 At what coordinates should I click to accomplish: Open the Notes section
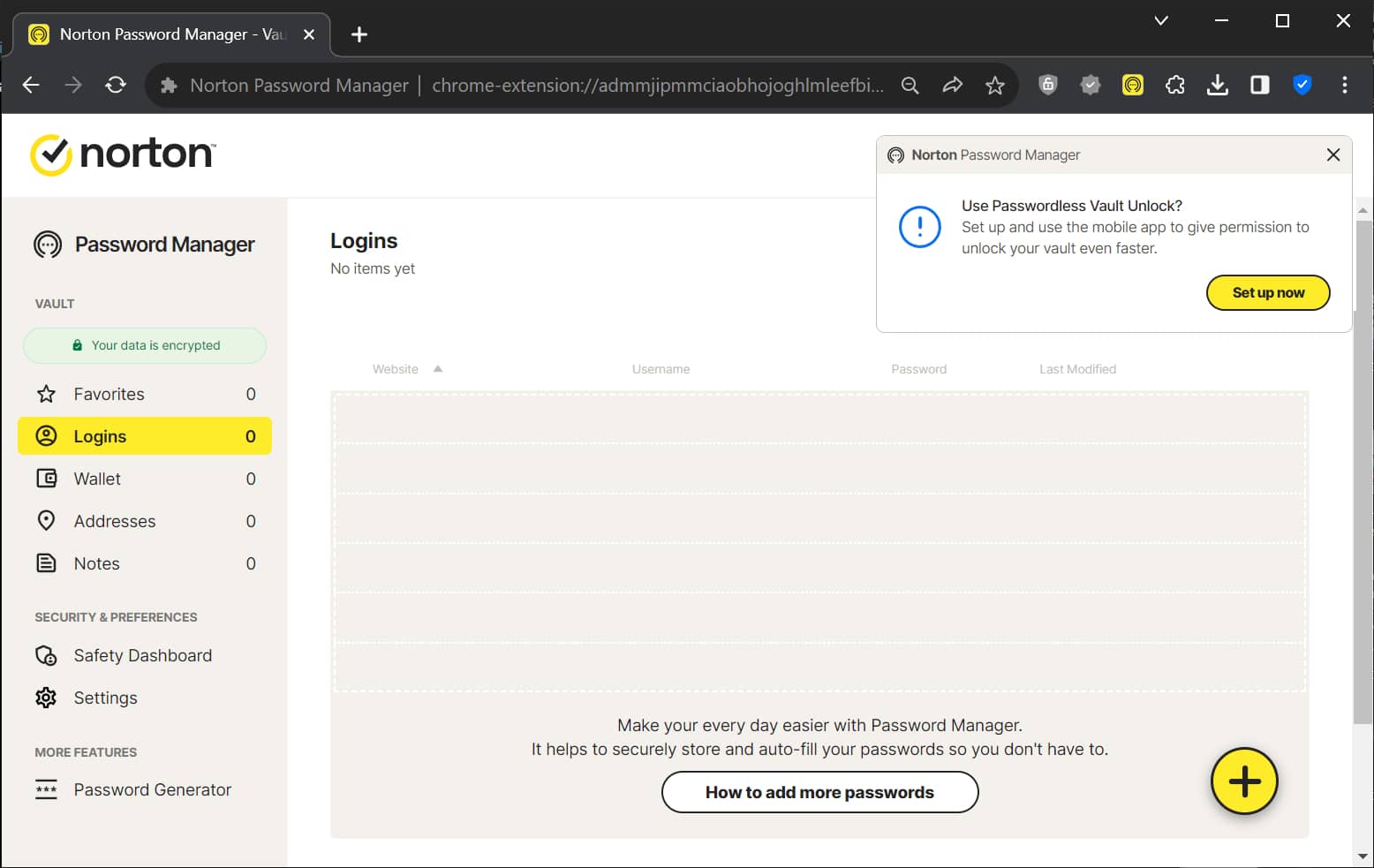click(x=145, y=563)
